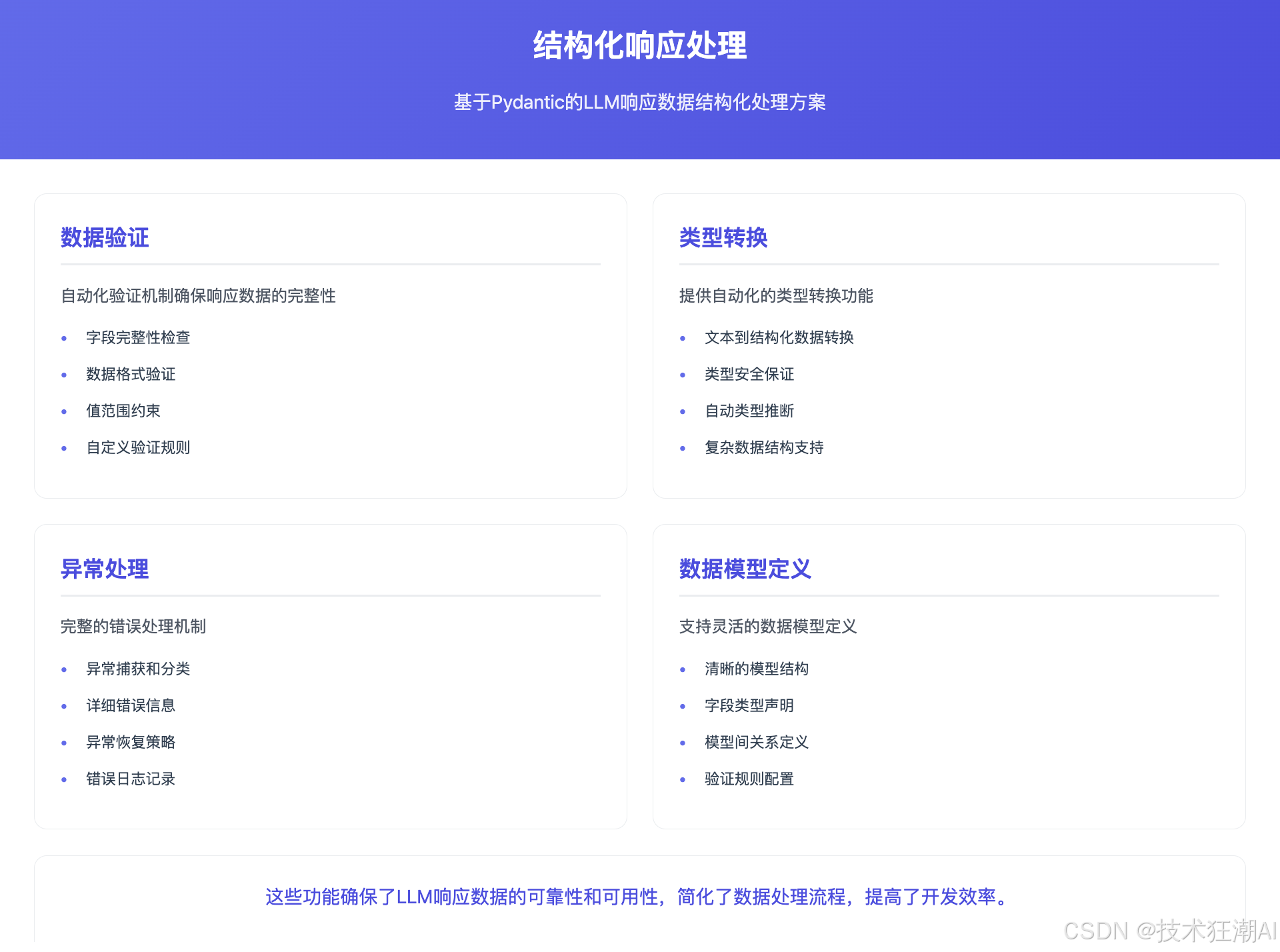Click the 复杂数据结构支持 list item
This screenshot has width=1280, height=952.
click(764, 447)
